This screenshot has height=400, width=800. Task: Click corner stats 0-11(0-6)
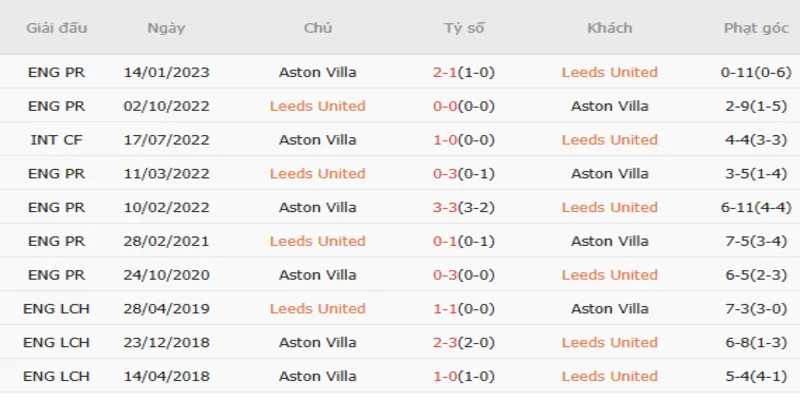pyautogui.click(x=755, y=72)
